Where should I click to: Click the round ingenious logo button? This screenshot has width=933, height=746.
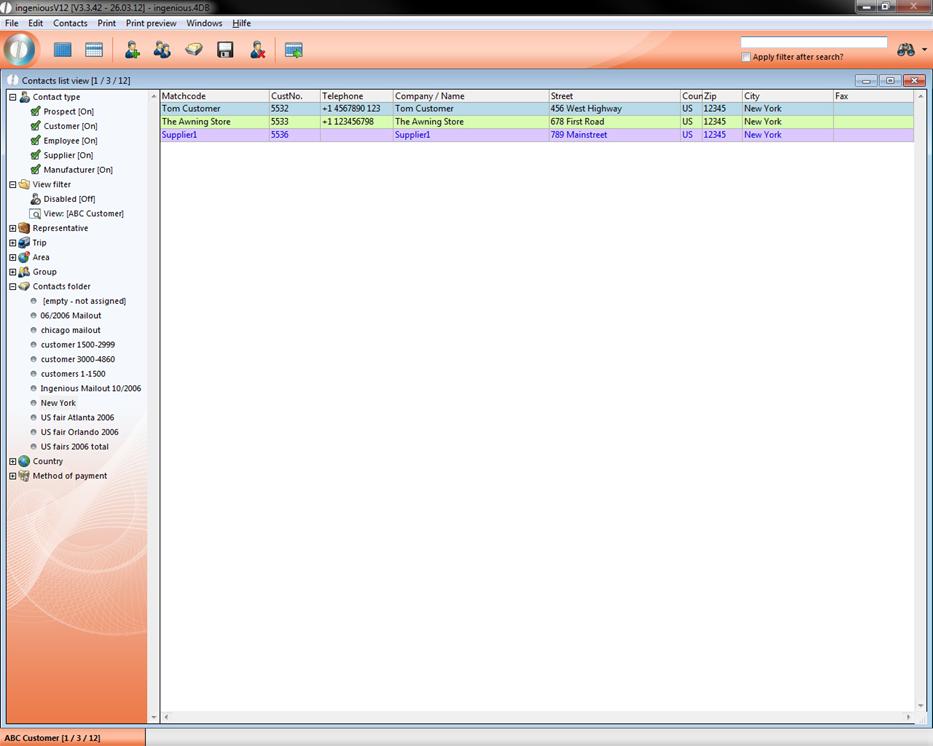(20, 49)
